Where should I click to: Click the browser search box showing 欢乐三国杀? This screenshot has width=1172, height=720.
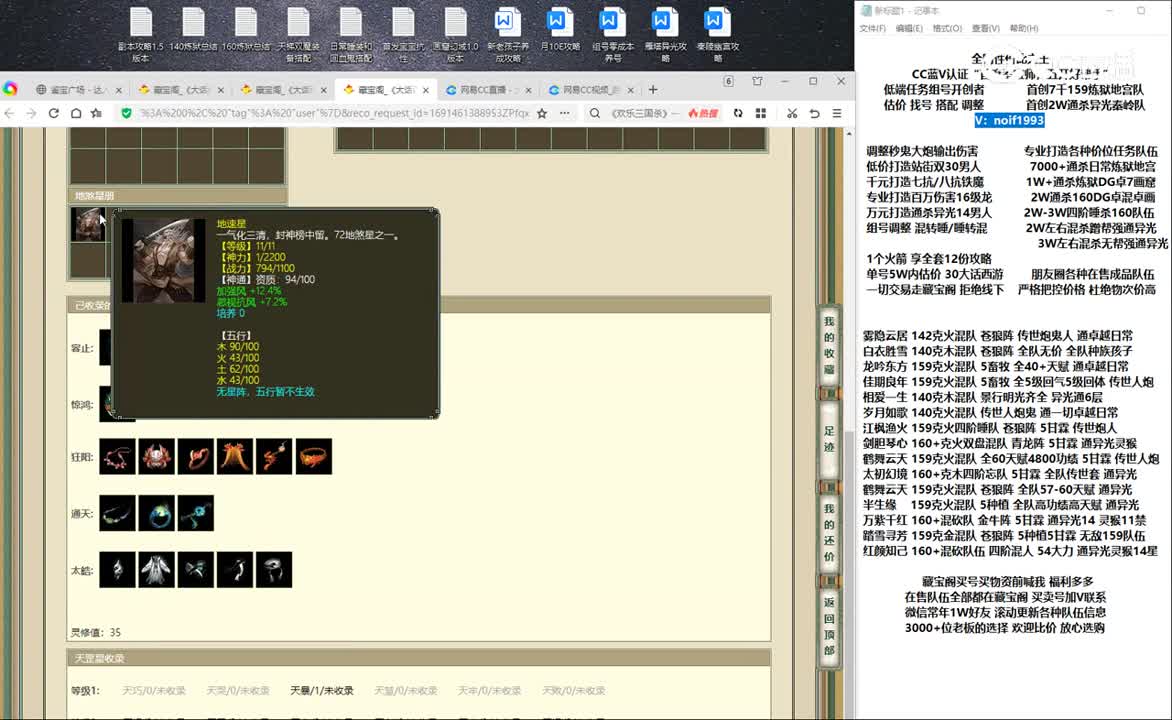tap(644, 114)
